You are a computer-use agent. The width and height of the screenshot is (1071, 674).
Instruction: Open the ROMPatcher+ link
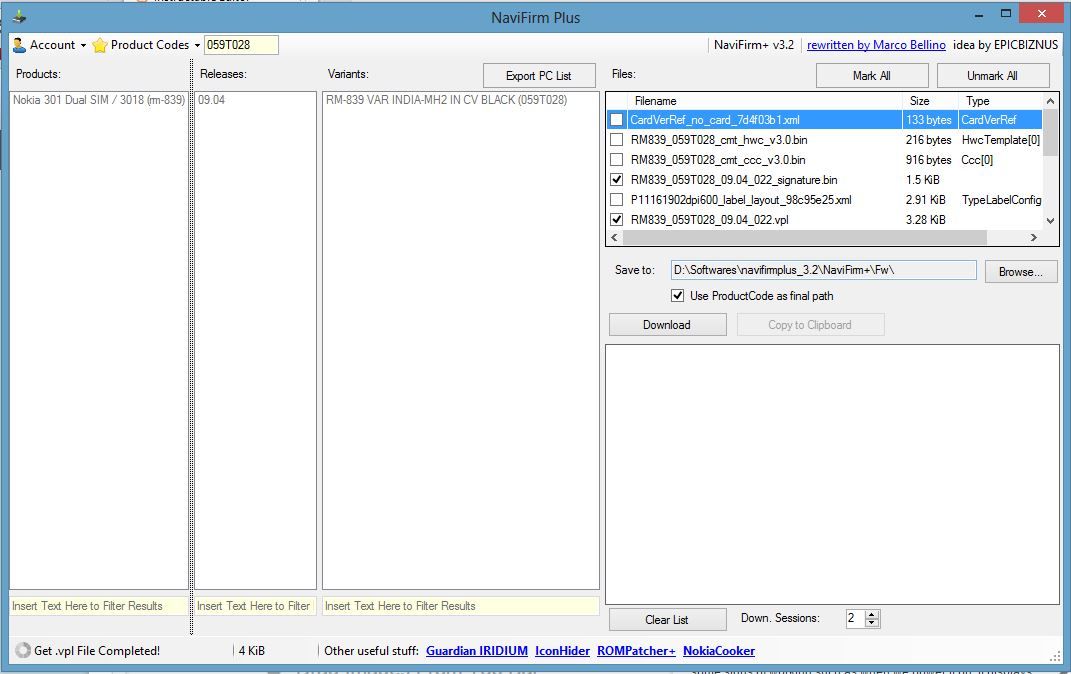636,651
